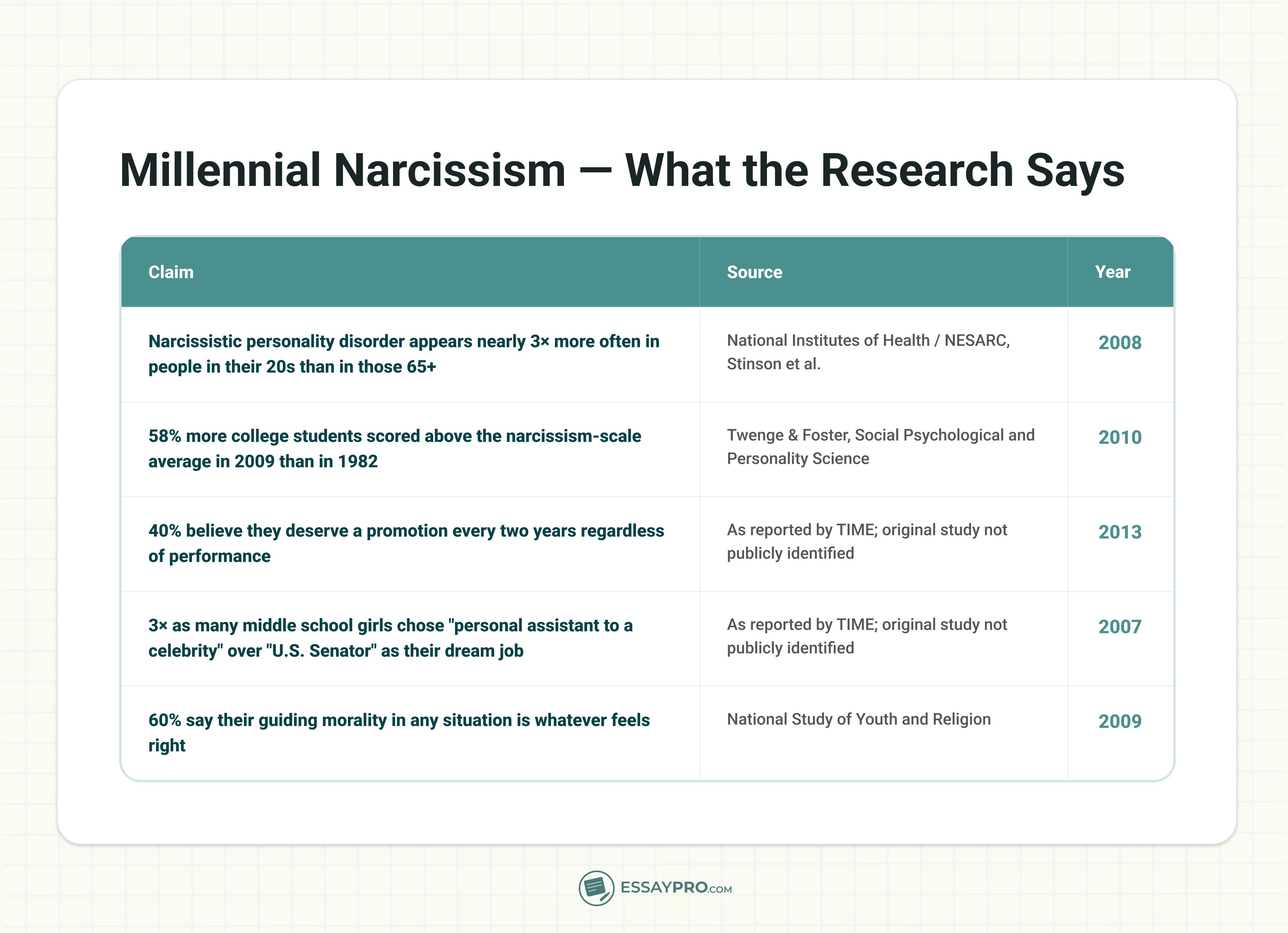
Task: Select the 60% guiding morality claim
Action: [399, 733]
